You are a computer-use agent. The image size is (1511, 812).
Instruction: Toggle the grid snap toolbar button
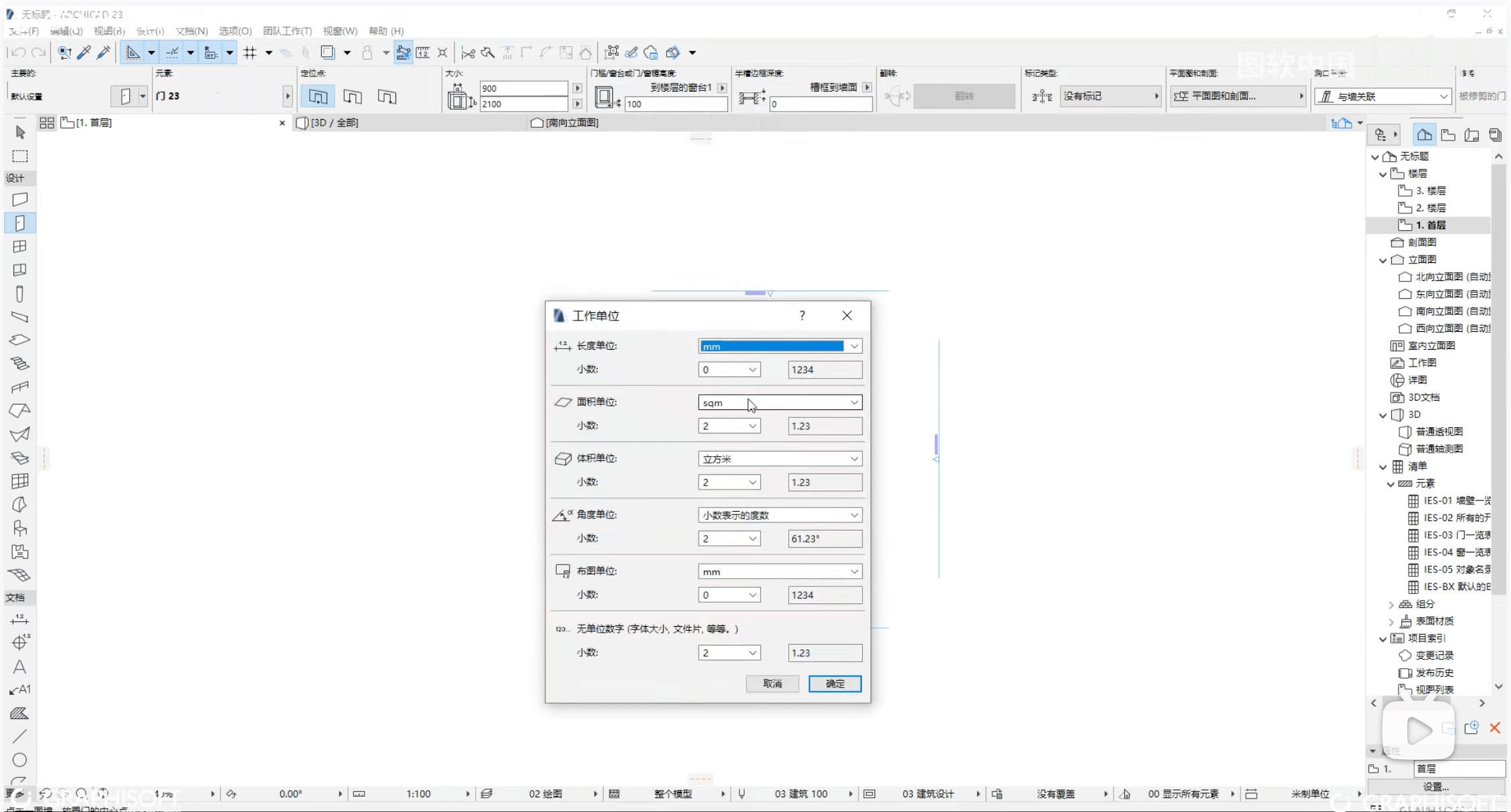point(250,52)
